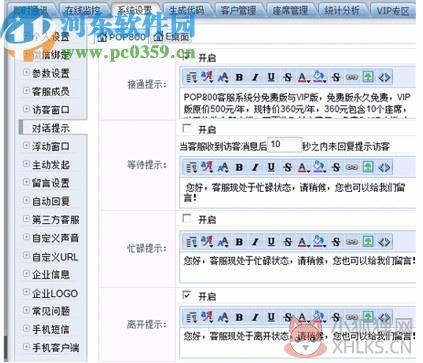The height and width of the screenshot is (363, 423).
Task: Open background color picker in 等待提示 toolbar
Action: point(319,167)
